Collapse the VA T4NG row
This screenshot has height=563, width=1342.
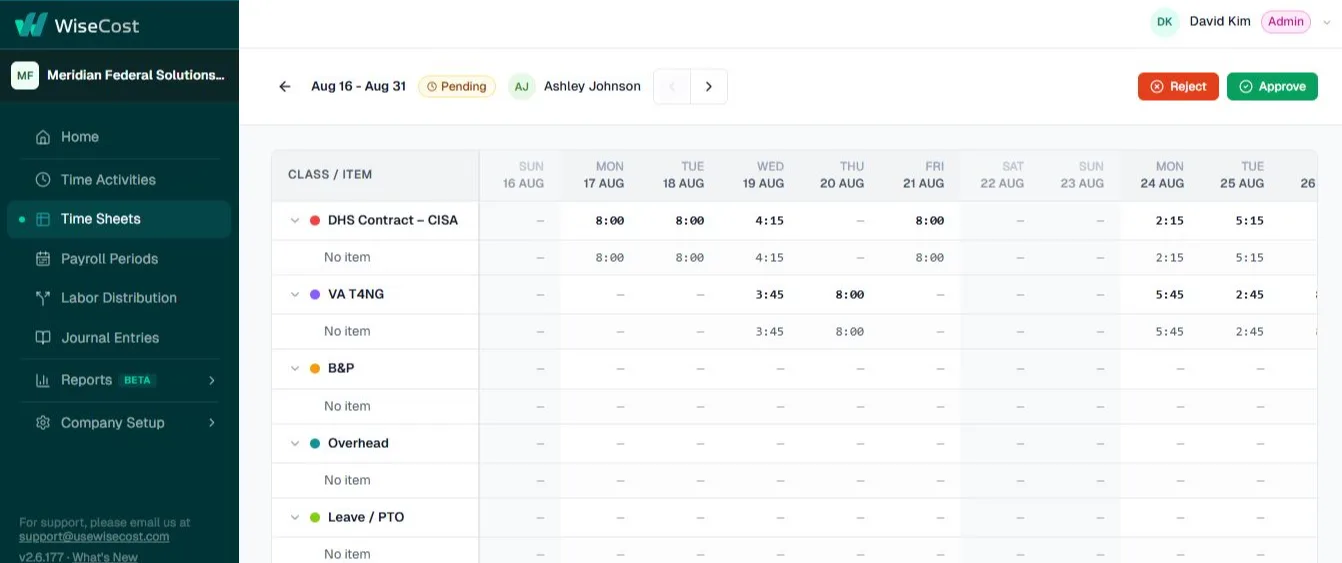click(295, 295)
